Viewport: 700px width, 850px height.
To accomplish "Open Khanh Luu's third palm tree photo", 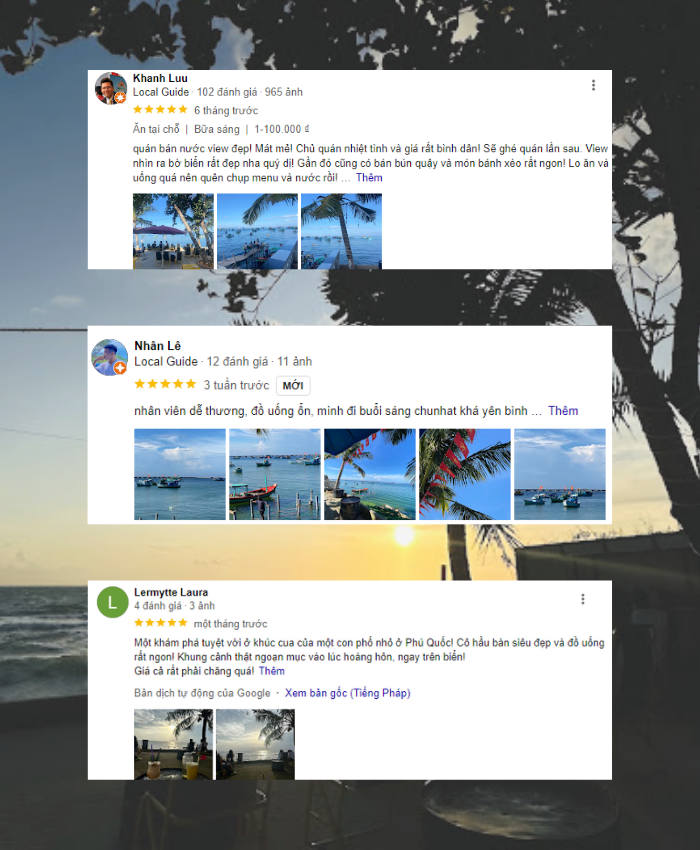I will pyautogui.click(x=342, y=231).
